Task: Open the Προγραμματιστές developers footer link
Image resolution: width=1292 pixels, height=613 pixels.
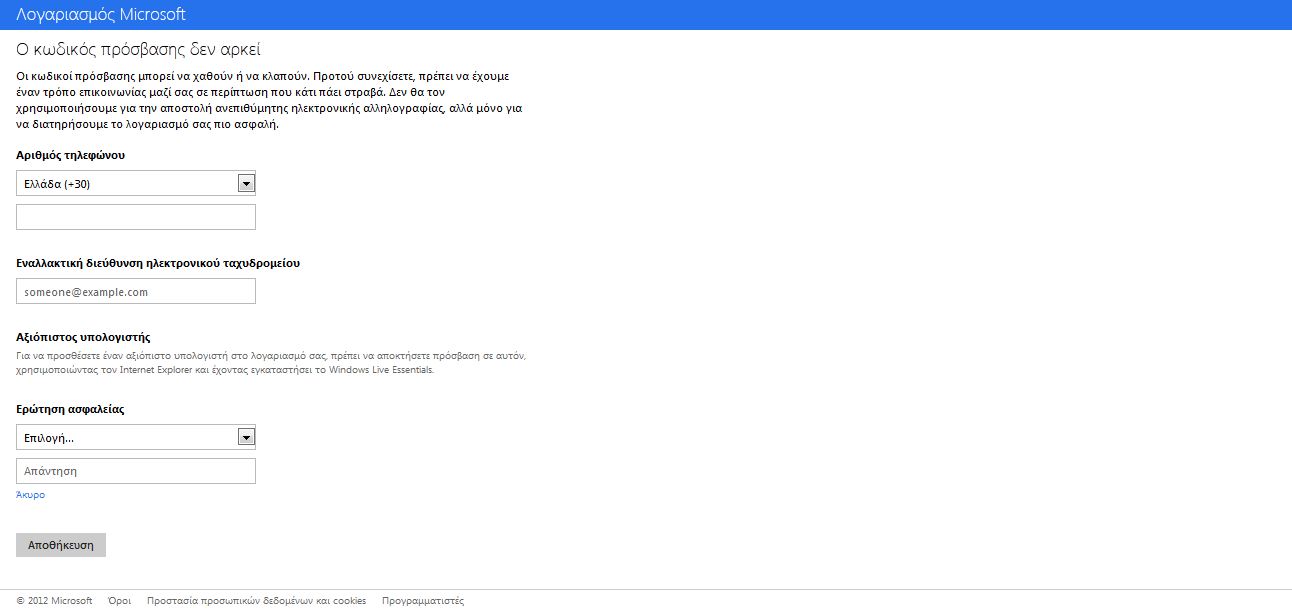Action: click(x=423, y=601)
